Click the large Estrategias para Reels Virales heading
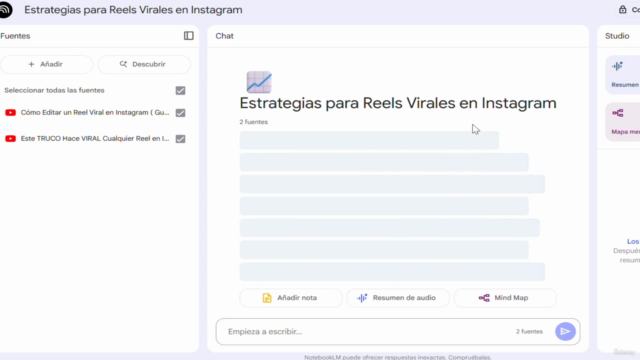The width and height of the screenshot is (640, 360). click(398, 103)
